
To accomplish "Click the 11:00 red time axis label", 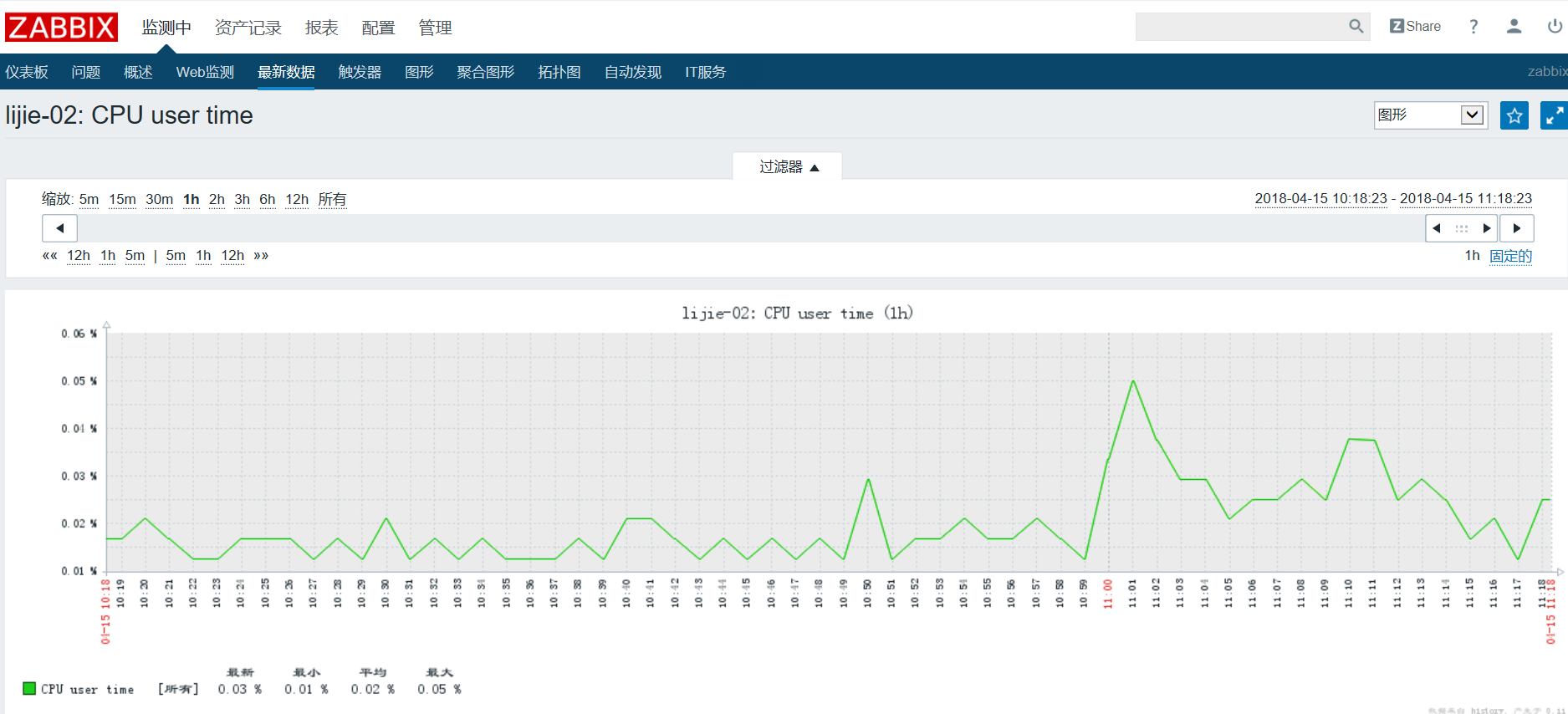I will tap(1107, 594).
